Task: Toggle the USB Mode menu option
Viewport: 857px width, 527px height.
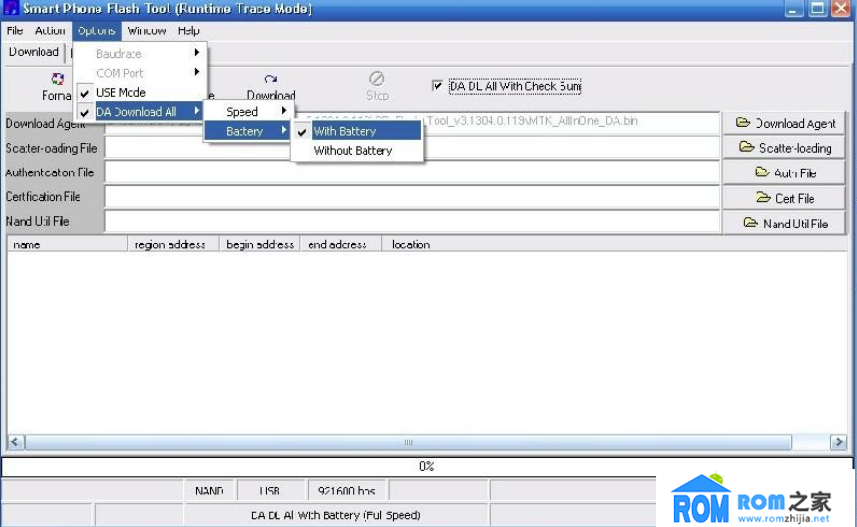Action: [140, 92]
